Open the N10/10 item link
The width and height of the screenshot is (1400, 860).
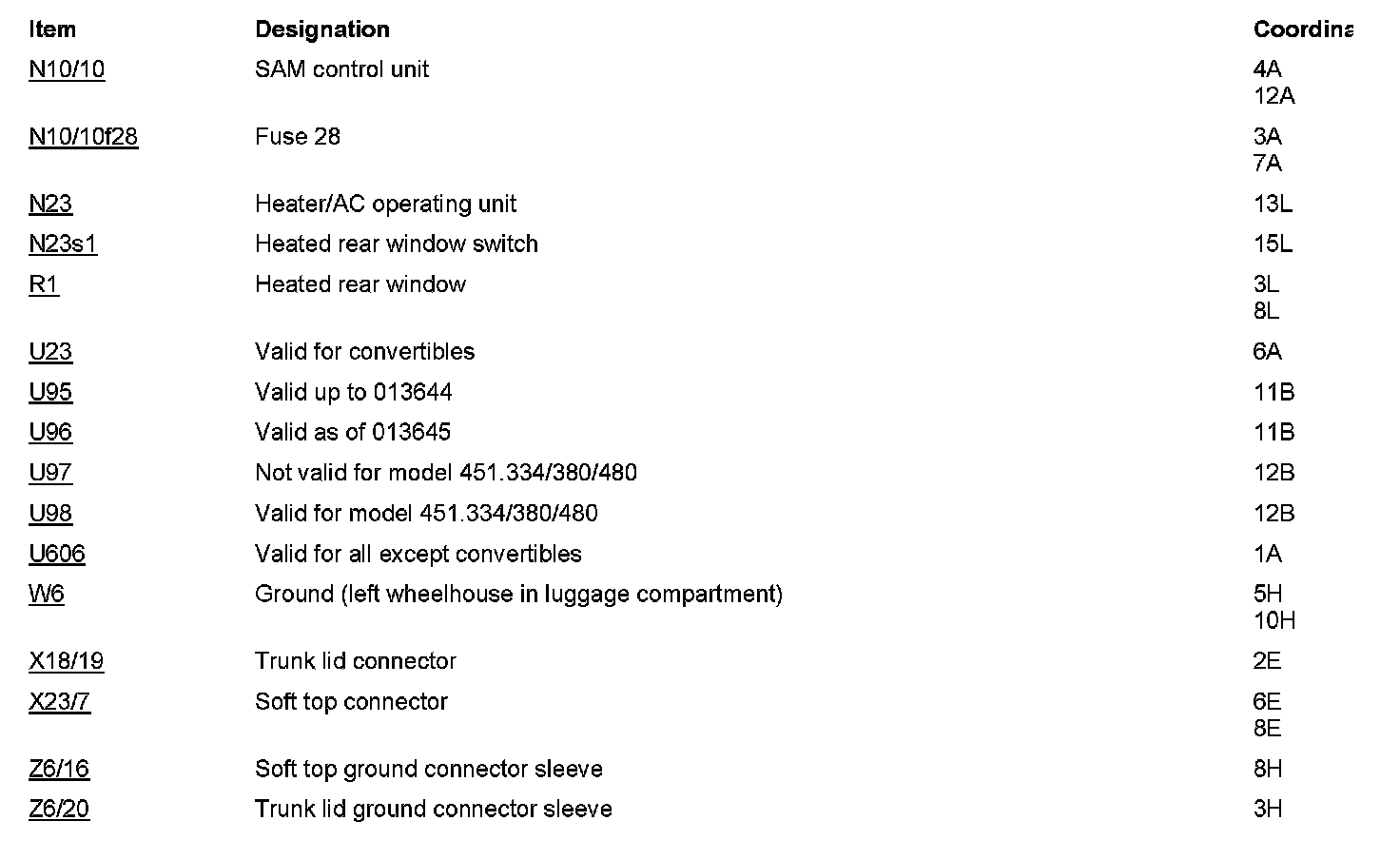tap(67, 69)
